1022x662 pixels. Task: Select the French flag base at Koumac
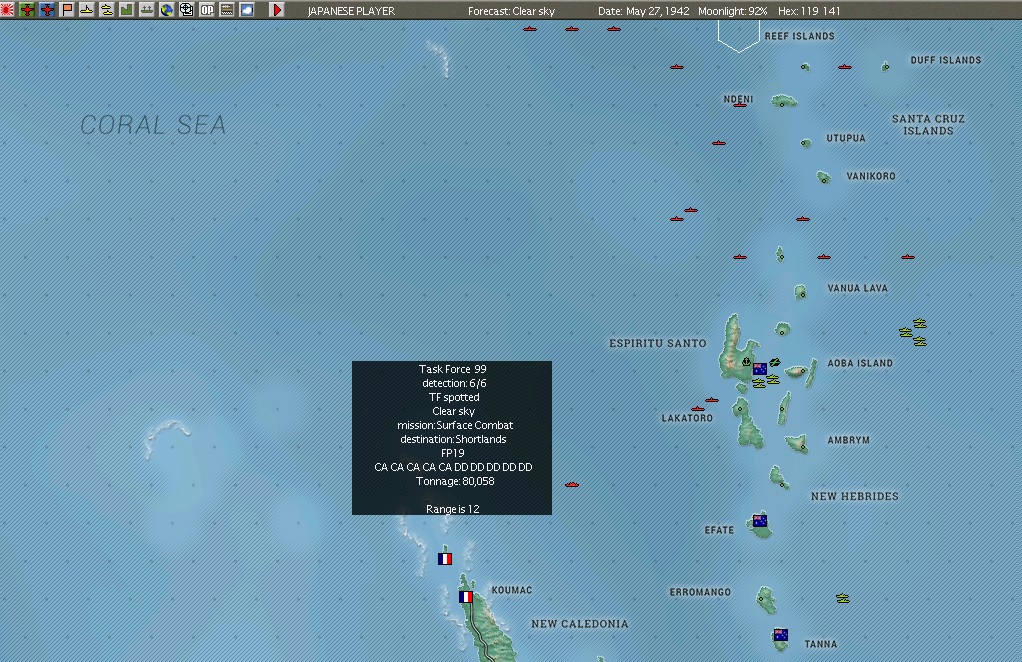466,596
